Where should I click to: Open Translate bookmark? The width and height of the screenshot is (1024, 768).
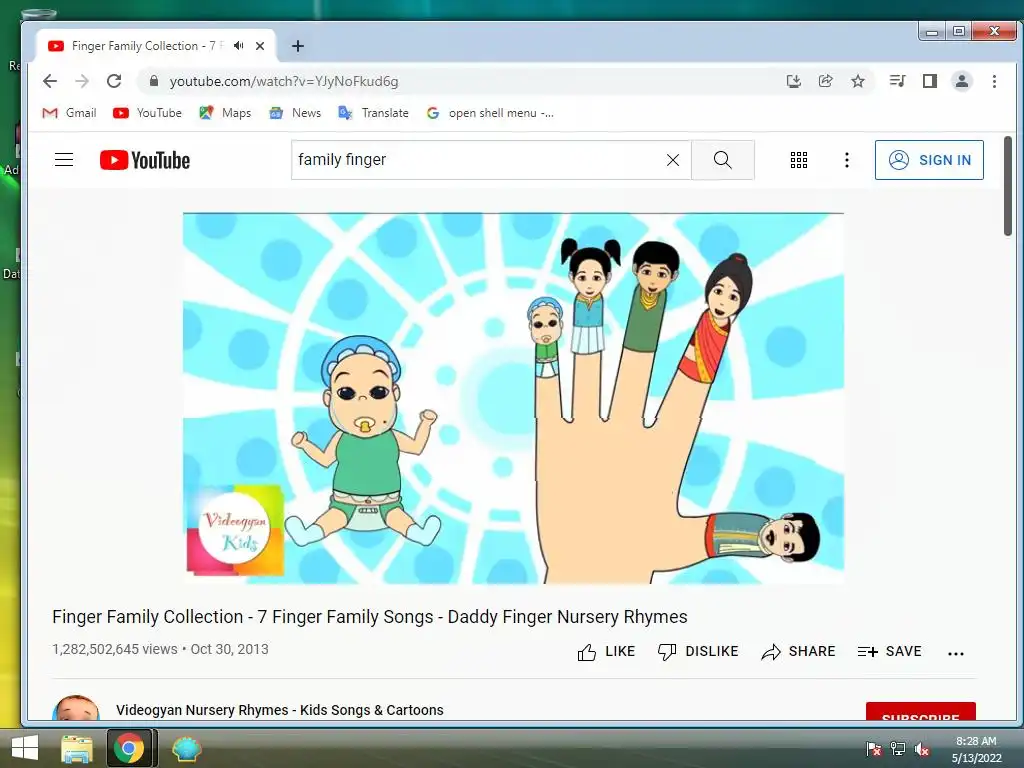[x=374, y=113]
